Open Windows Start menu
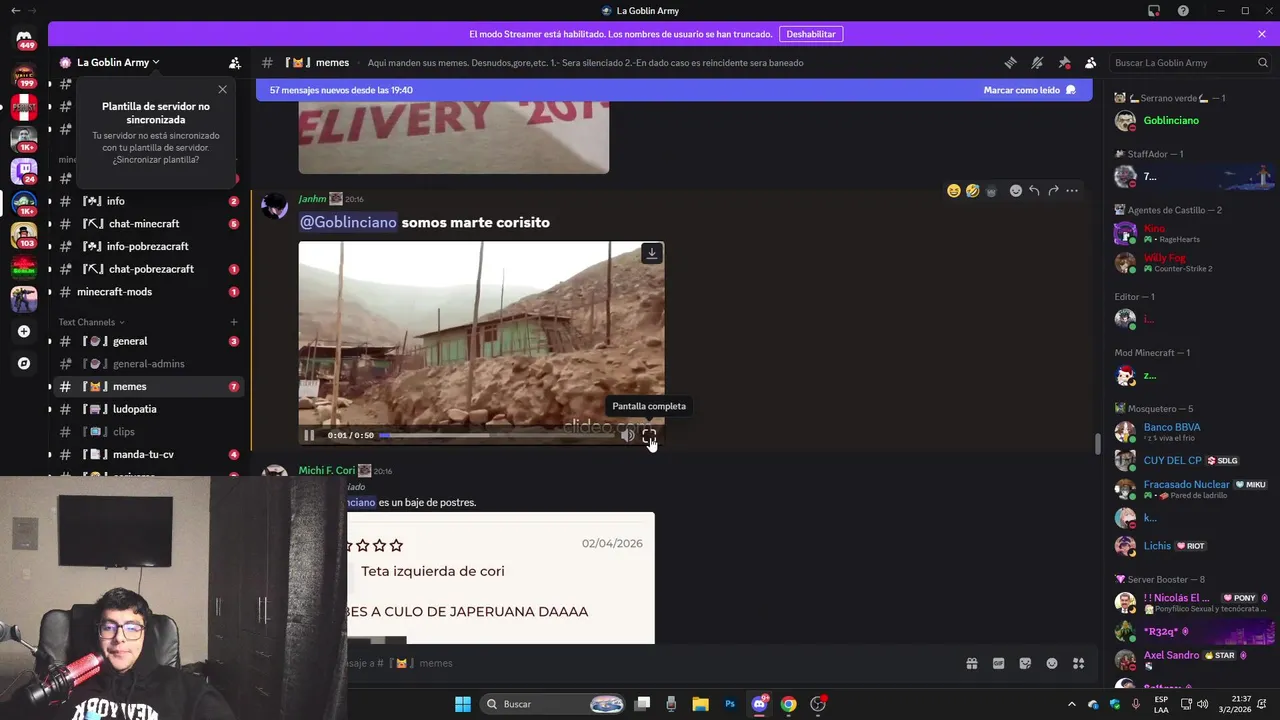This screenshot has width=1280, height=720. [x=462, y=704]
